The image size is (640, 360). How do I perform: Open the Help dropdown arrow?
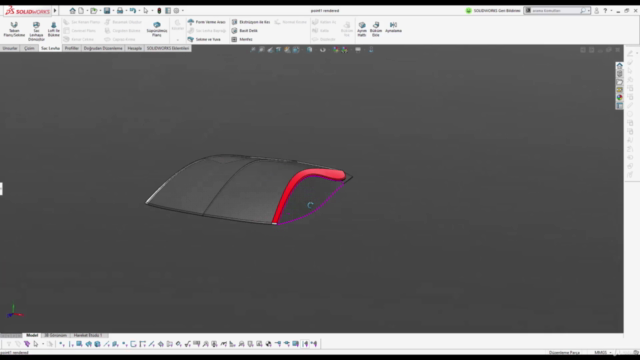click(x=611, y=11)
